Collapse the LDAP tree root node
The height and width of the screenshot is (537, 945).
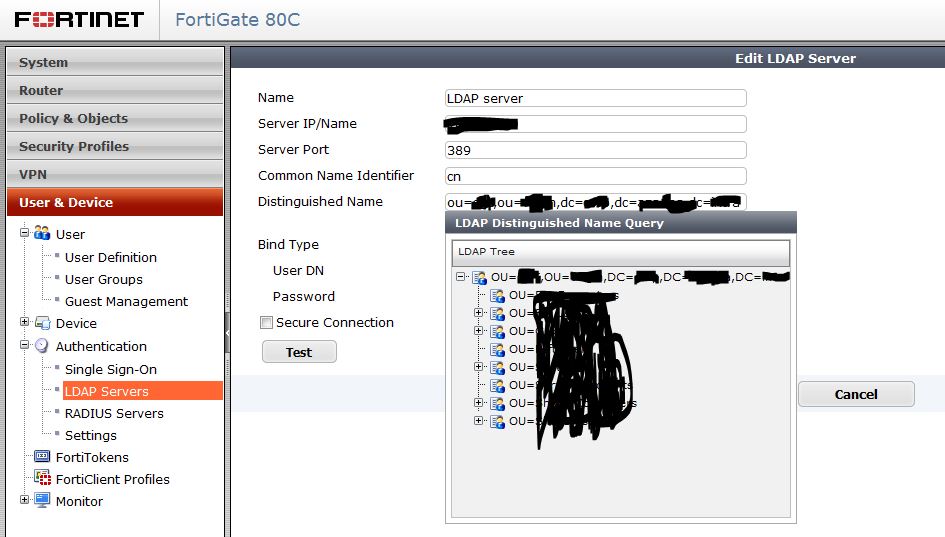pos(460,277)
